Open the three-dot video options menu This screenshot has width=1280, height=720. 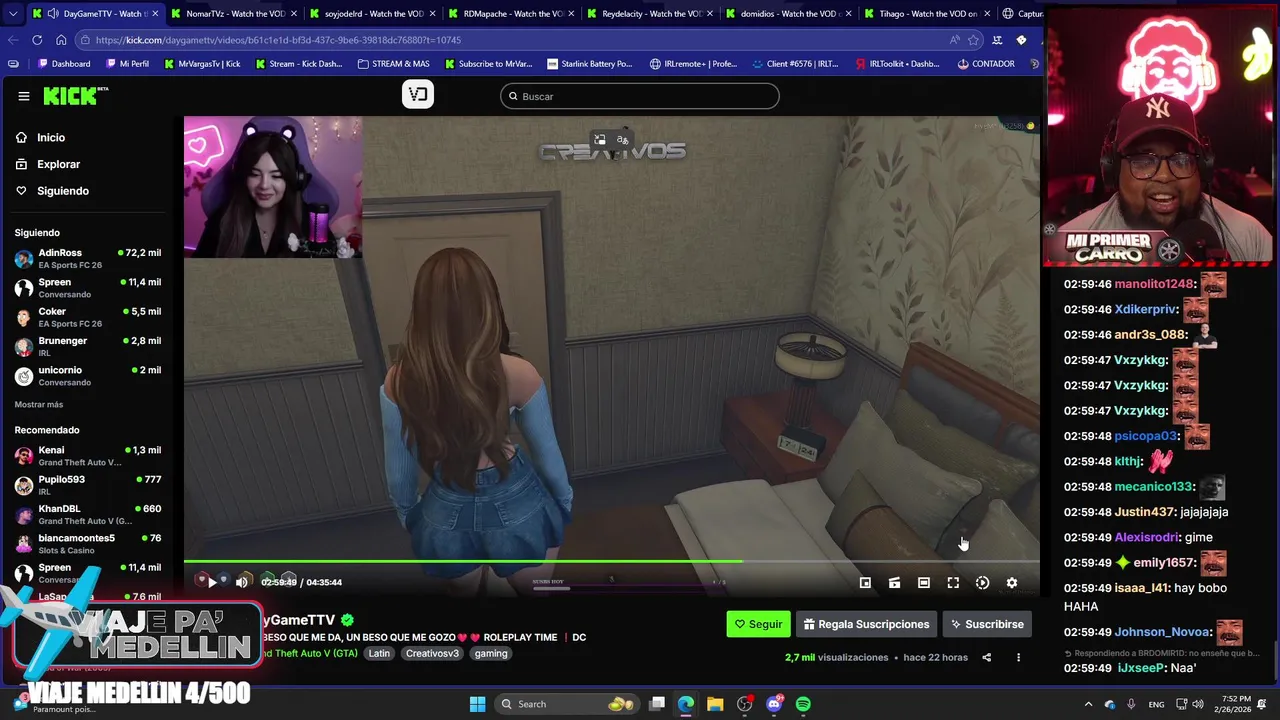1018,657
